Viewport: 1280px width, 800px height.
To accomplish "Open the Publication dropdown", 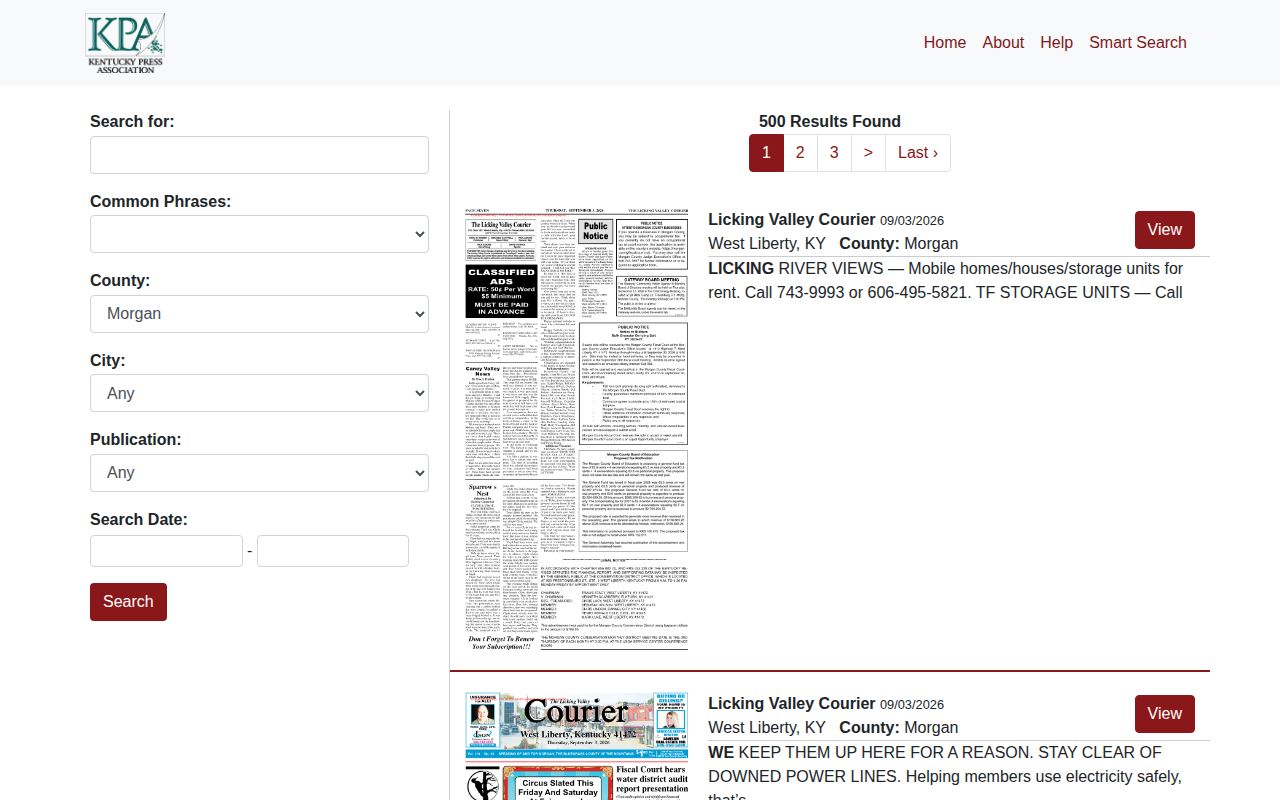I will [259, 473].
